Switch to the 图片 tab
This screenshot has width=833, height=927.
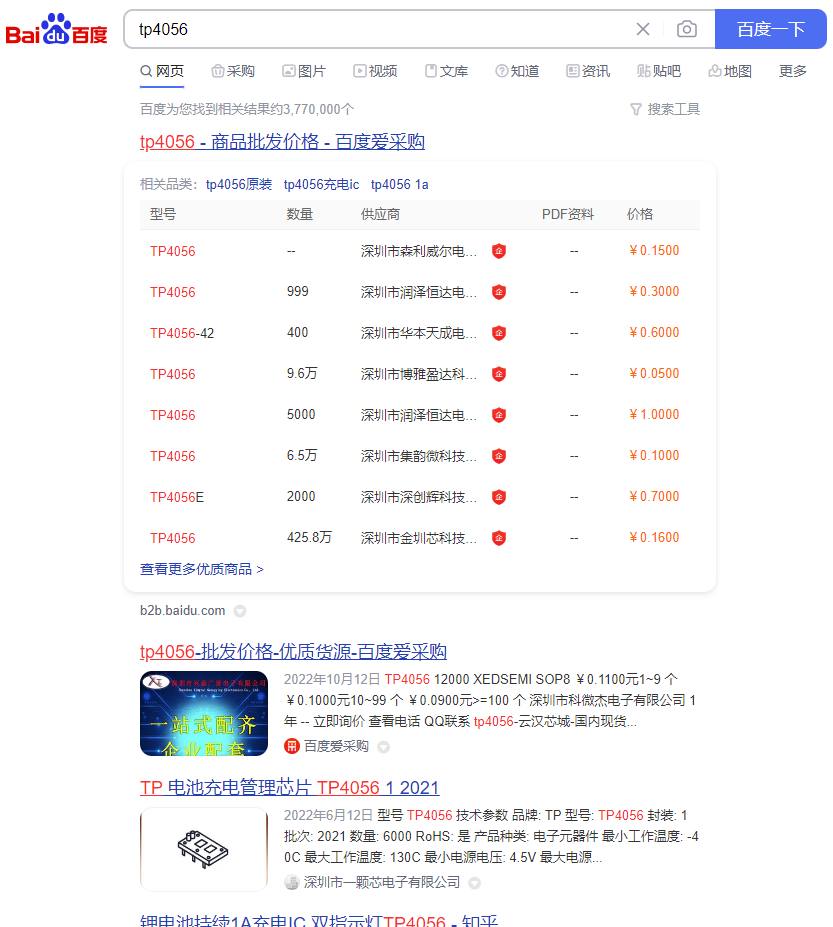pyautogui.click(x=304, y=72)
